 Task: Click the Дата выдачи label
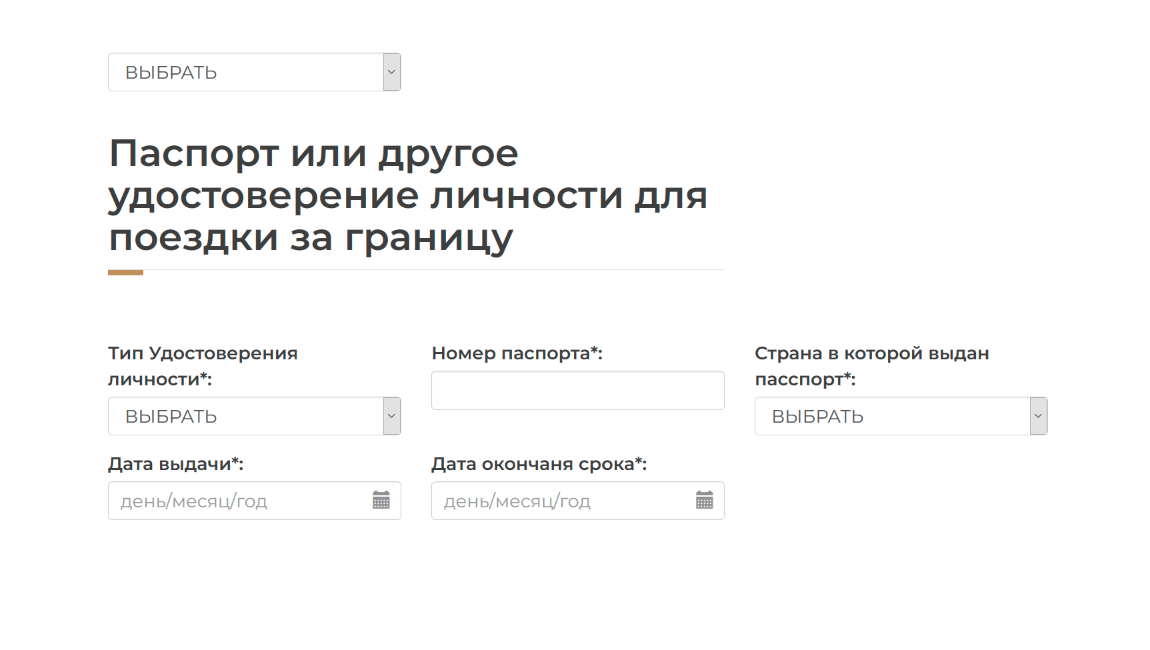coord(176,464)
